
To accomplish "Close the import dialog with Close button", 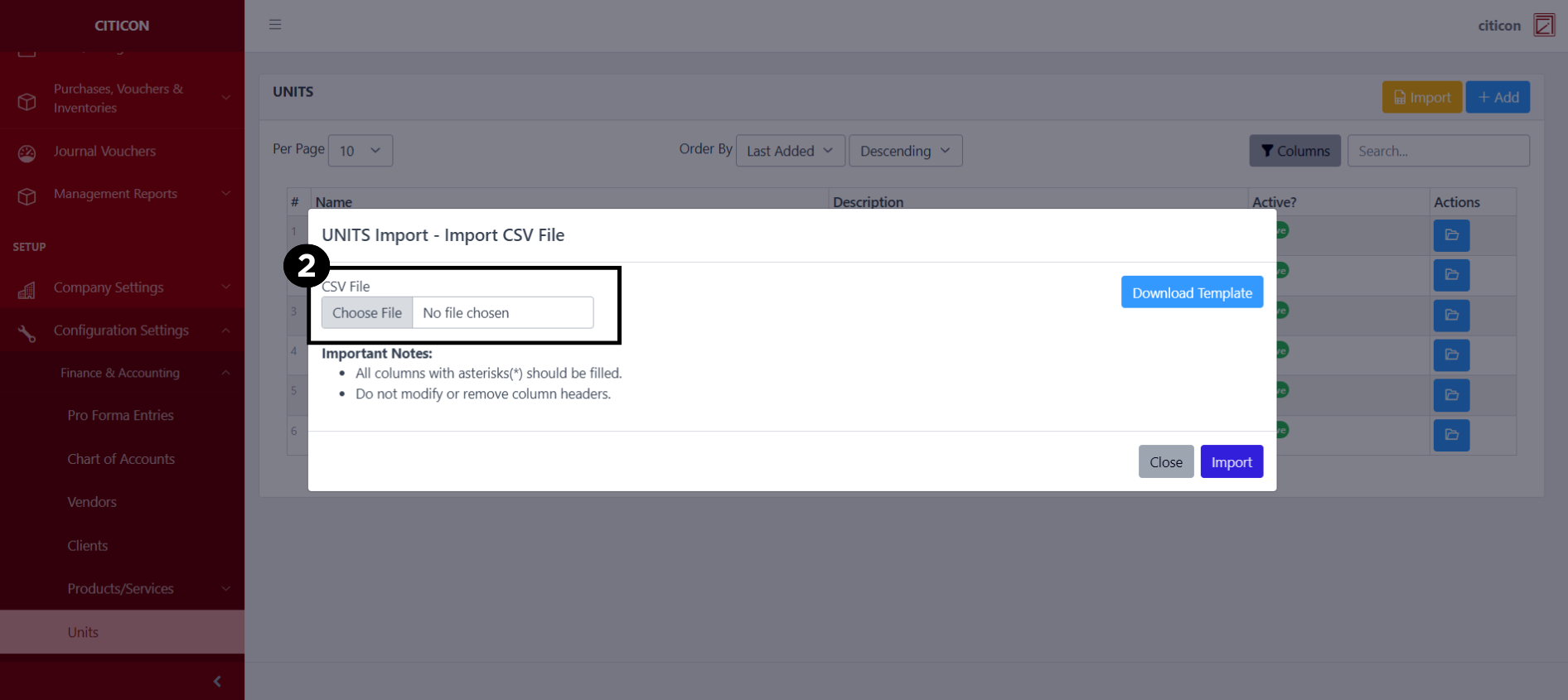I will coord(1165,462).
